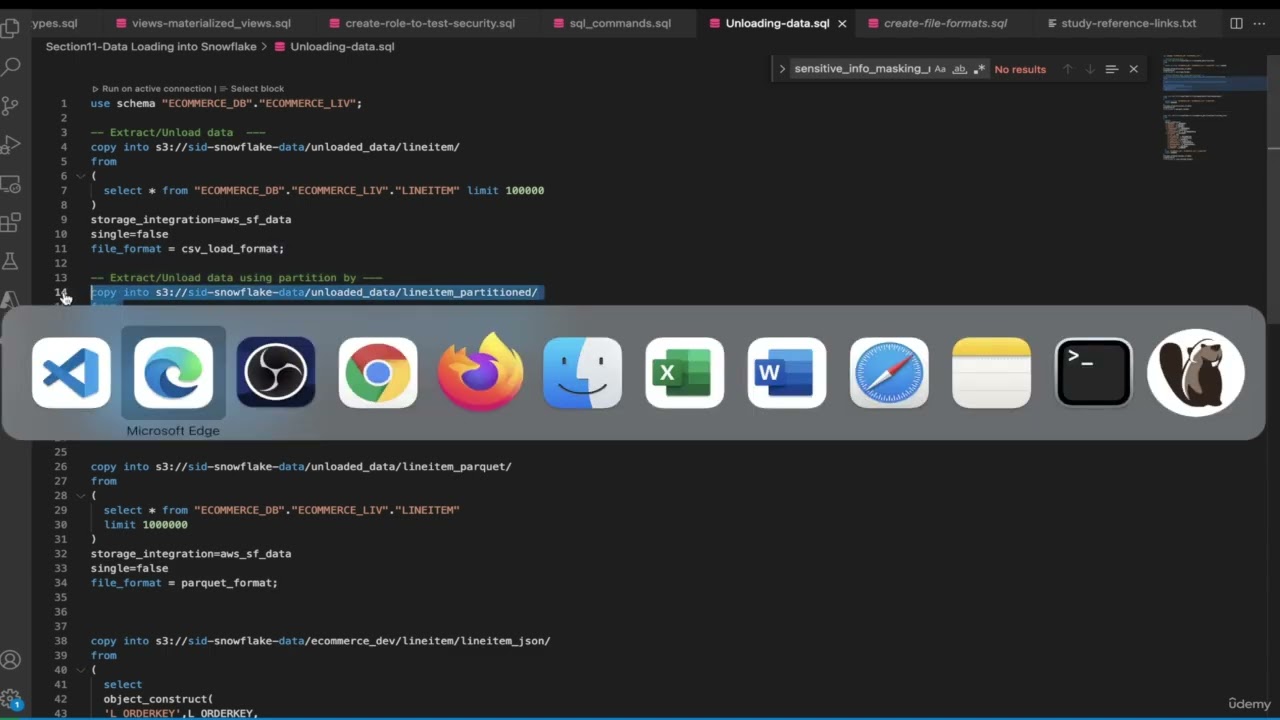Open the Testing flask view

11,261
